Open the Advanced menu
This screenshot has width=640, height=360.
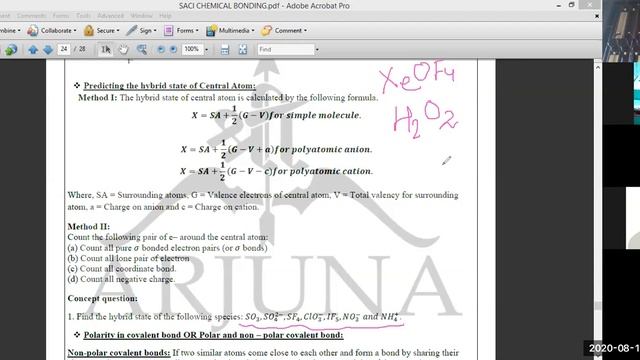click(x=110, y=16)
